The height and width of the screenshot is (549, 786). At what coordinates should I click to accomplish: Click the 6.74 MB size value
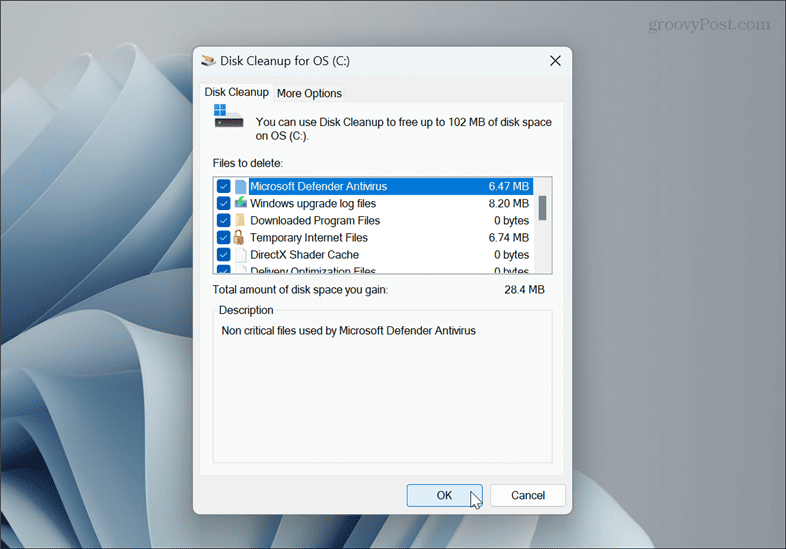pos(508,238)
